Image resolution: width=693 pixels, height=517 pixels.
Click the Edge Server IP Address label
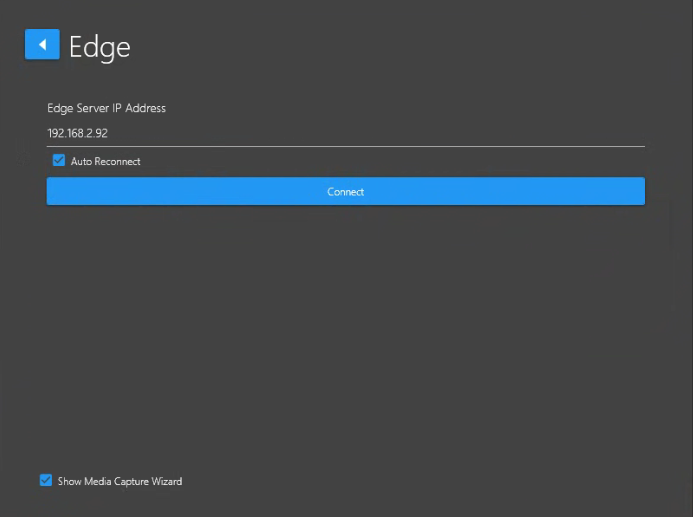[106, 108]
